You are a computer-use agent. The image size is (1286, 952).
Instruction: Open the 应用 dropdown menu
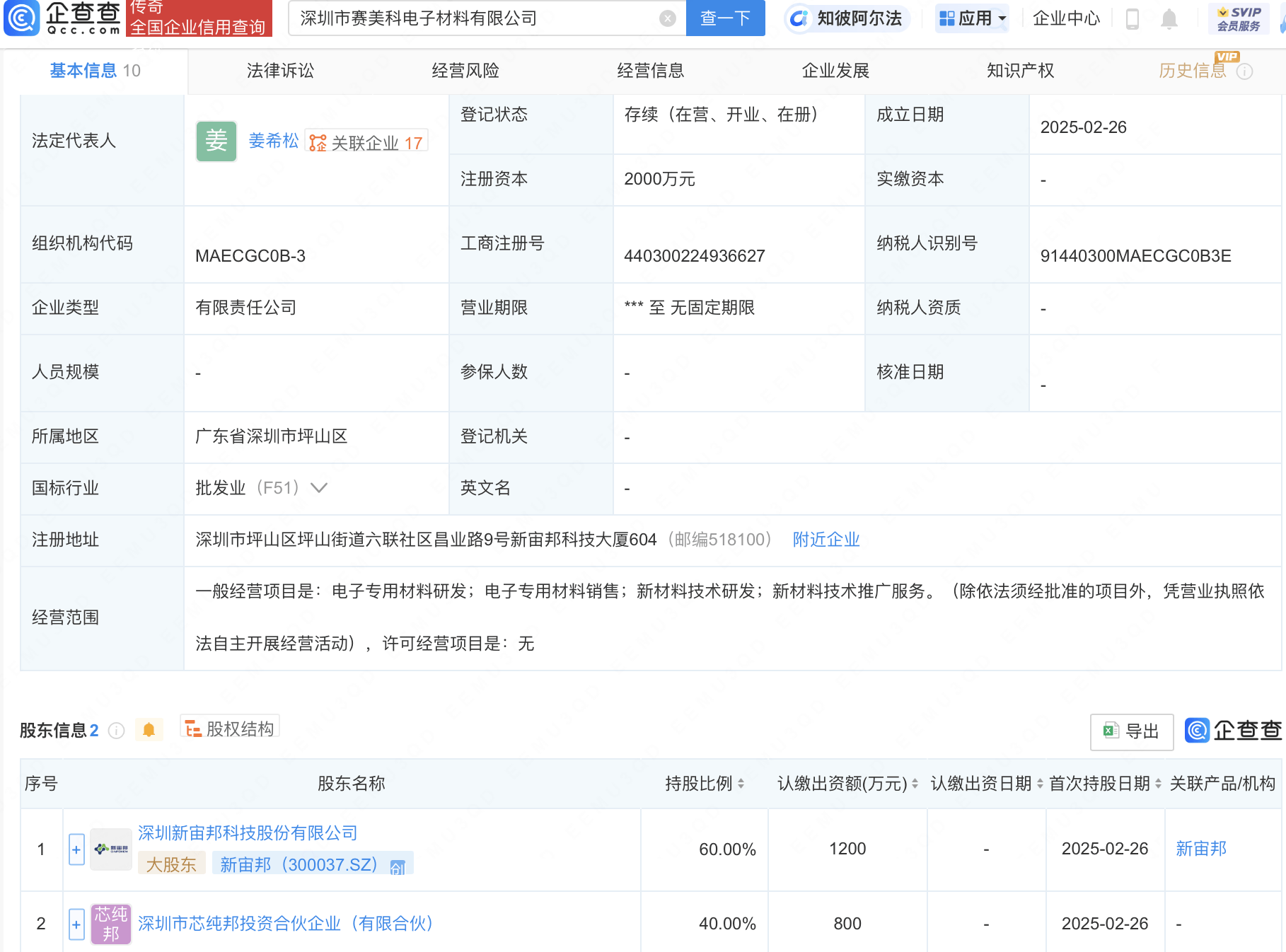972,18
